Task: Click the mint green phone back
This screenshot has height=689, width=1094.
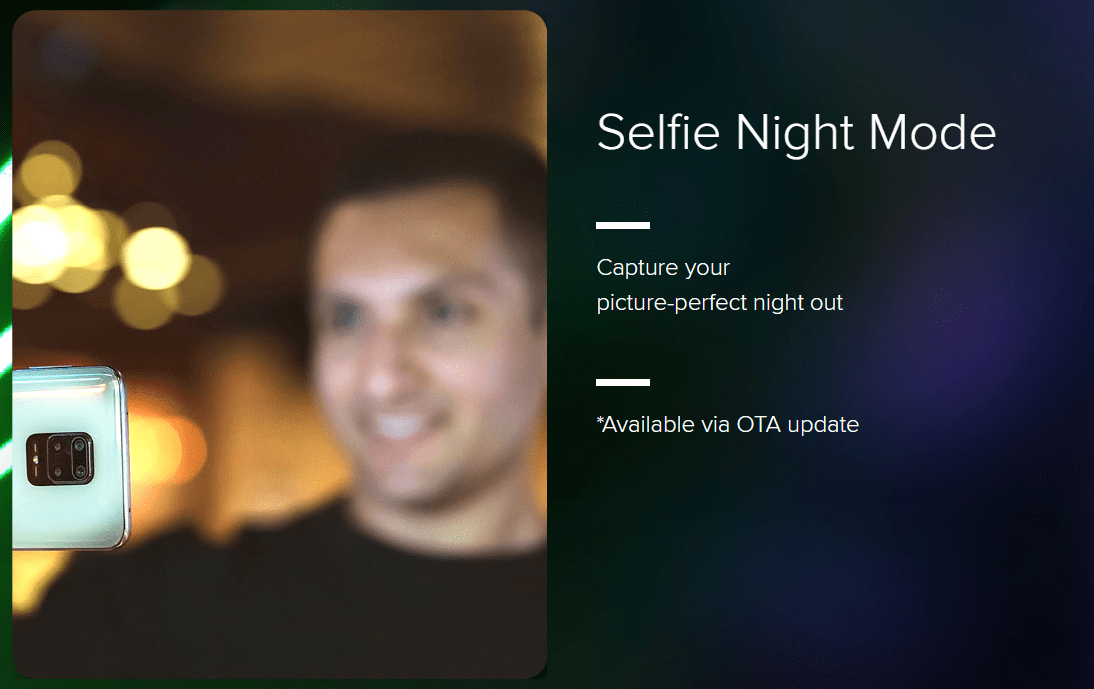Action: click(68, 457)
